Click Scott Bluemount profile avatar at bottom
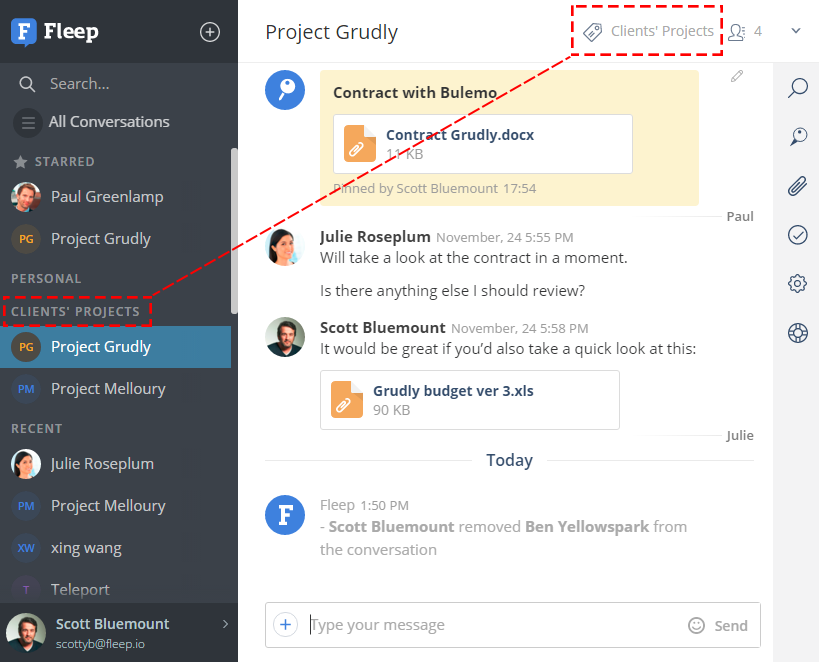This screenshot has height=662, width=819. tap(26, 633)
